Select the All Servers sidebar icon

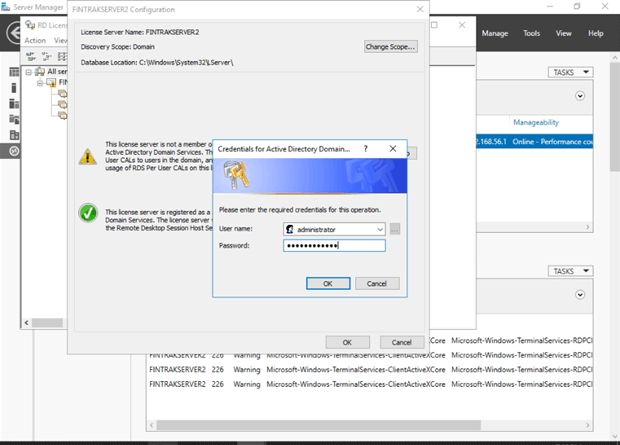click(x=14, y=104)
